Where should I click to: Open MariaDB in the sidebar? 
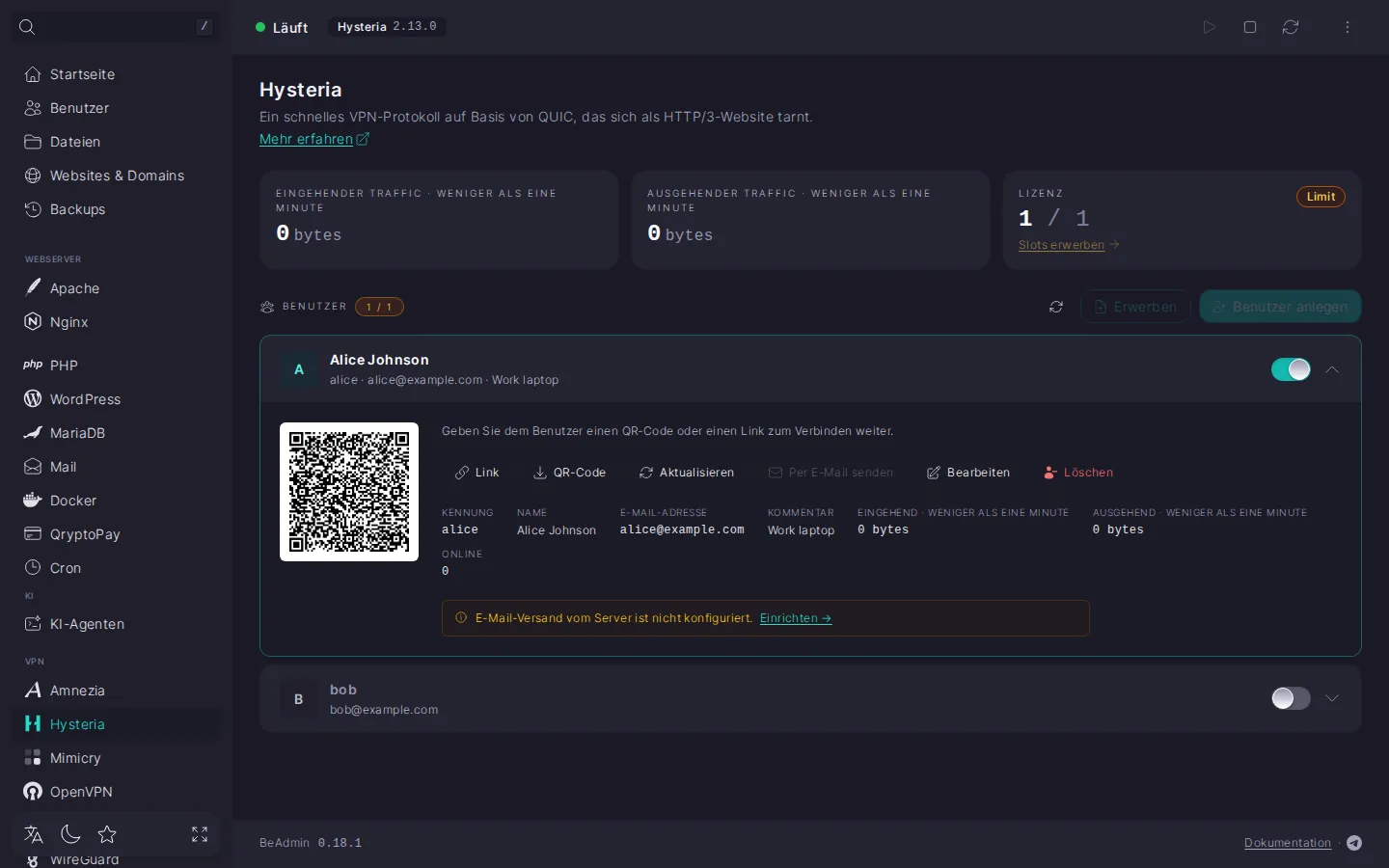tap(116, 433)
